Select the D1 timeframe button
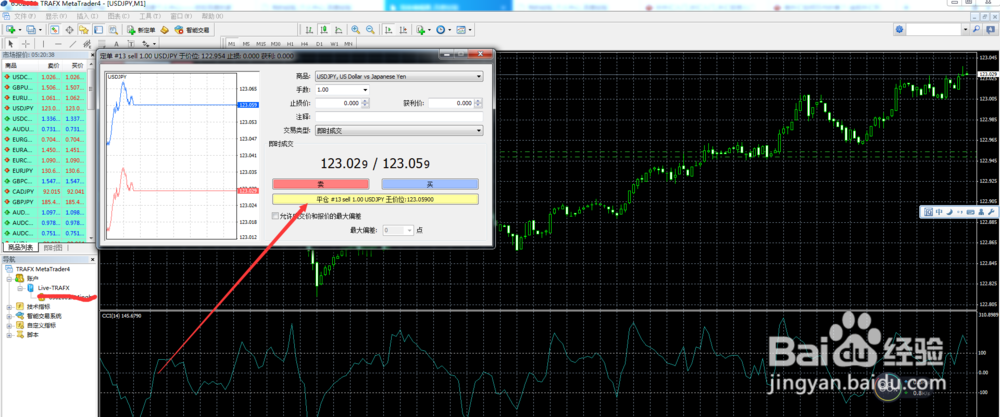 tap(320, 44)
